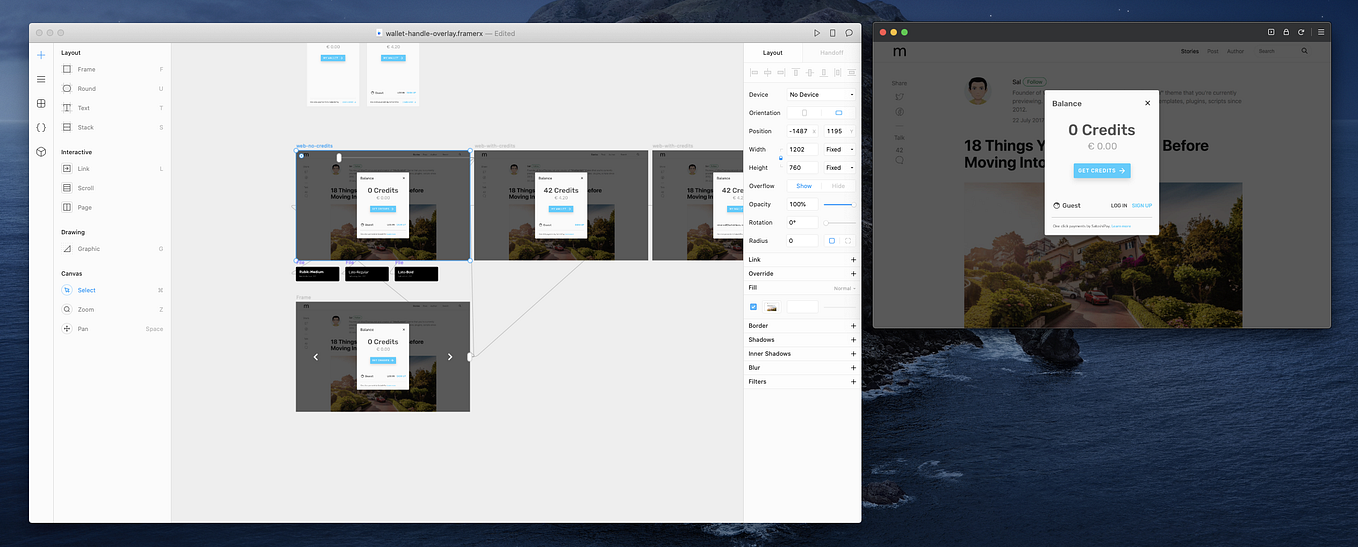The height and width of the screenshot is (547, 1358).
Task: Close the Balance popup in the preview window
Action: [x=1147, y=103]
